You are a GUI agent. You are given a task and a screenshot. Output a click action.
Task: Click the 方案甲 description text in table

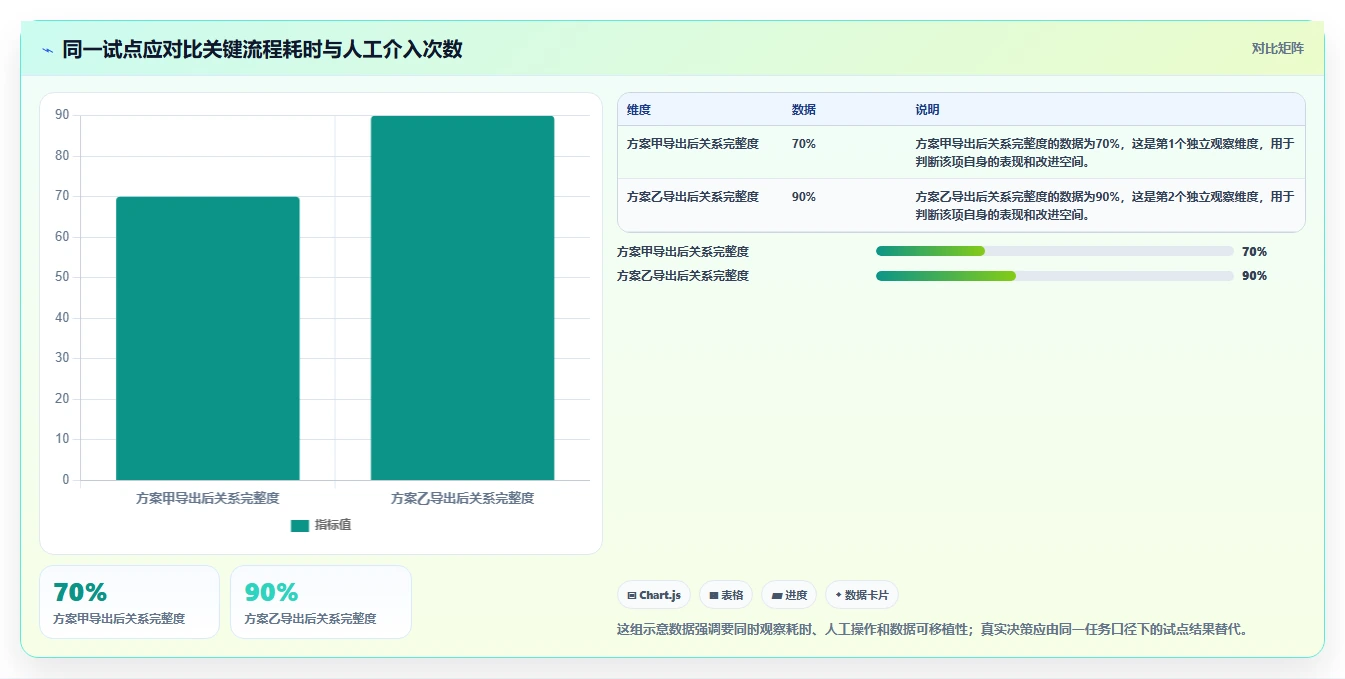point(1105,152)
